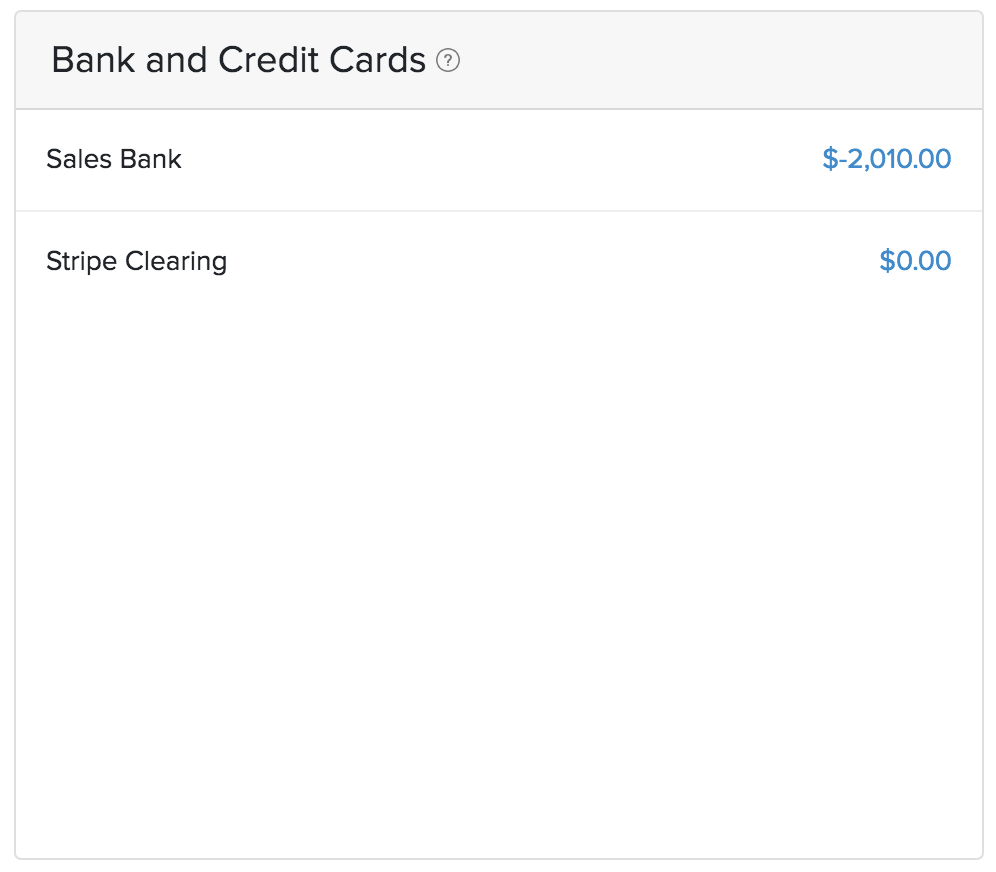Select the Sales Bank account name
Image resolution: width=996 pixels, height=872 pixels.
114,159
